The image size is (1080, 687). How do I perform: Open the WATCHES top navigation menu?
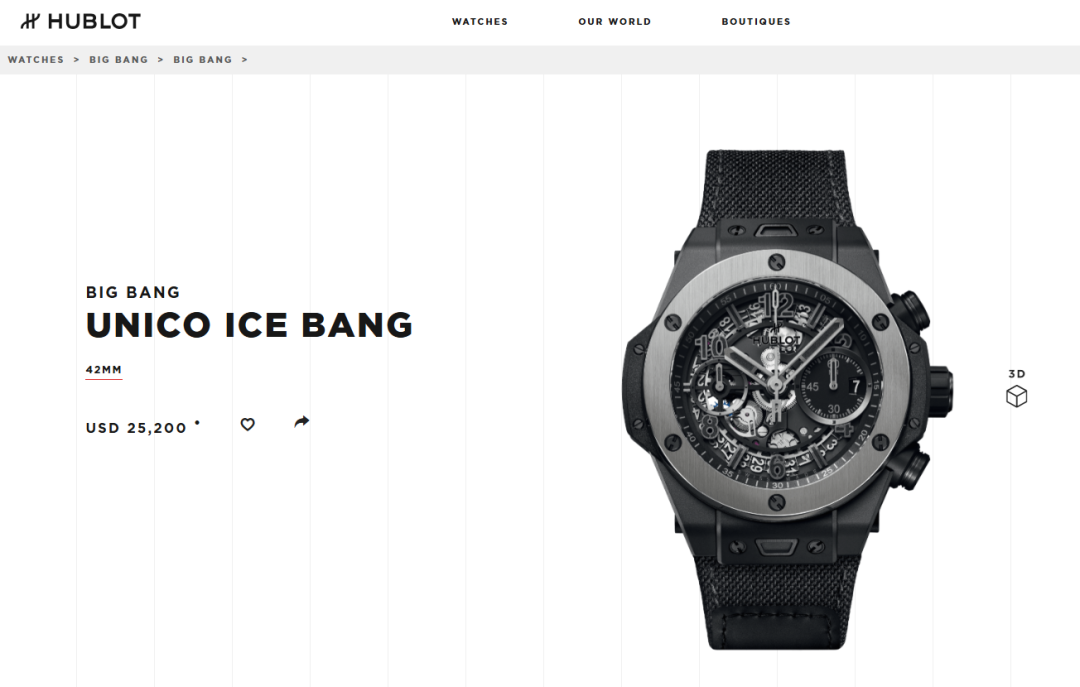480,21
